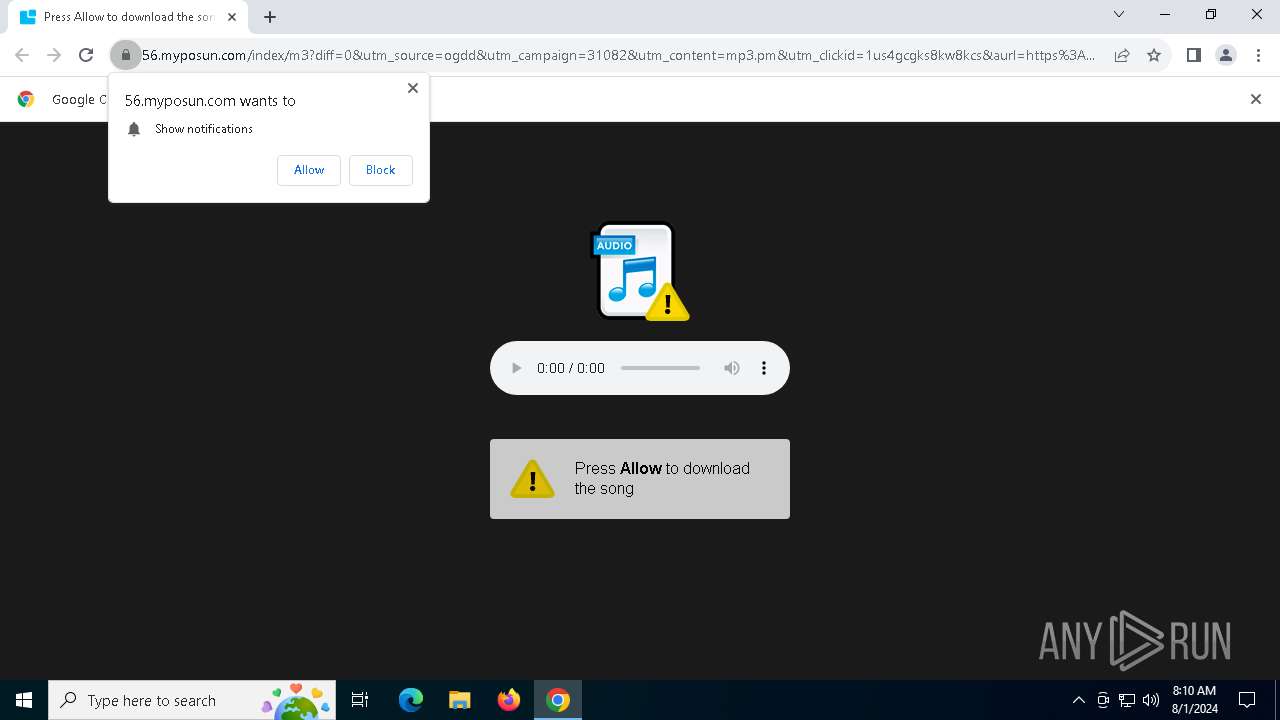
Task: Select the Press Allow to download tab
Action: pos(128,17)
